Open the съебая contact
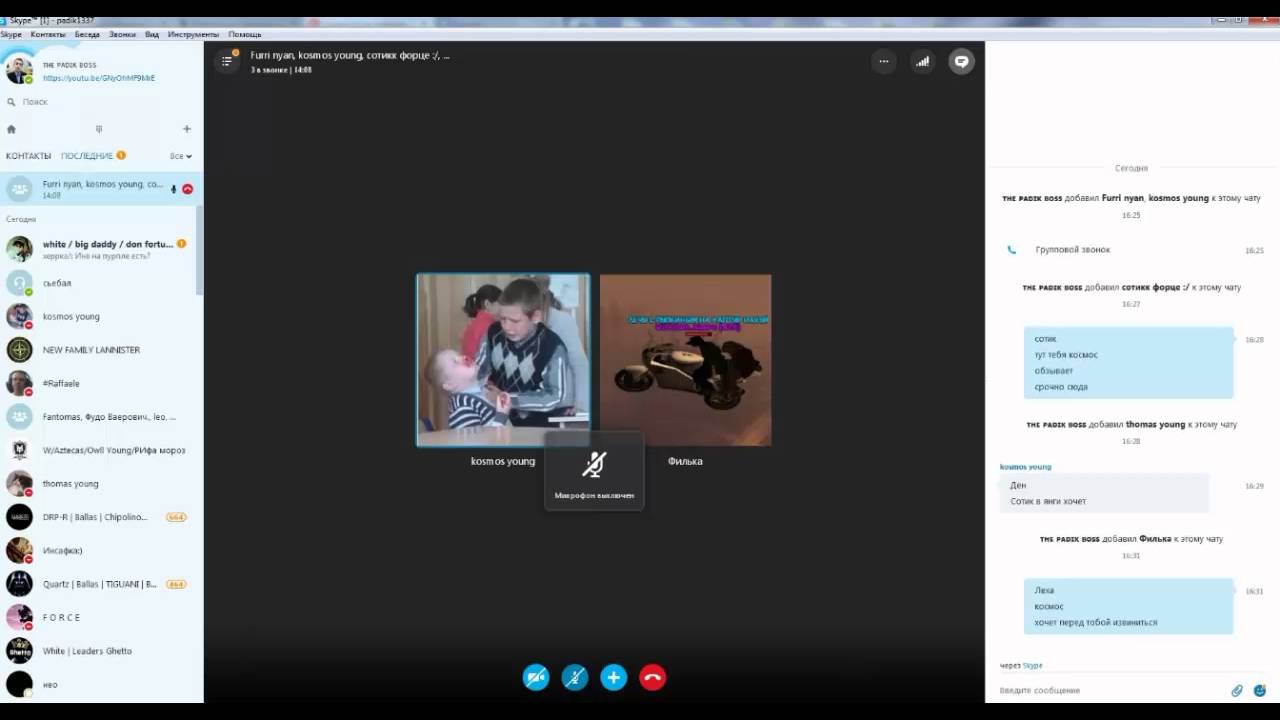 [x=99, y=283]
